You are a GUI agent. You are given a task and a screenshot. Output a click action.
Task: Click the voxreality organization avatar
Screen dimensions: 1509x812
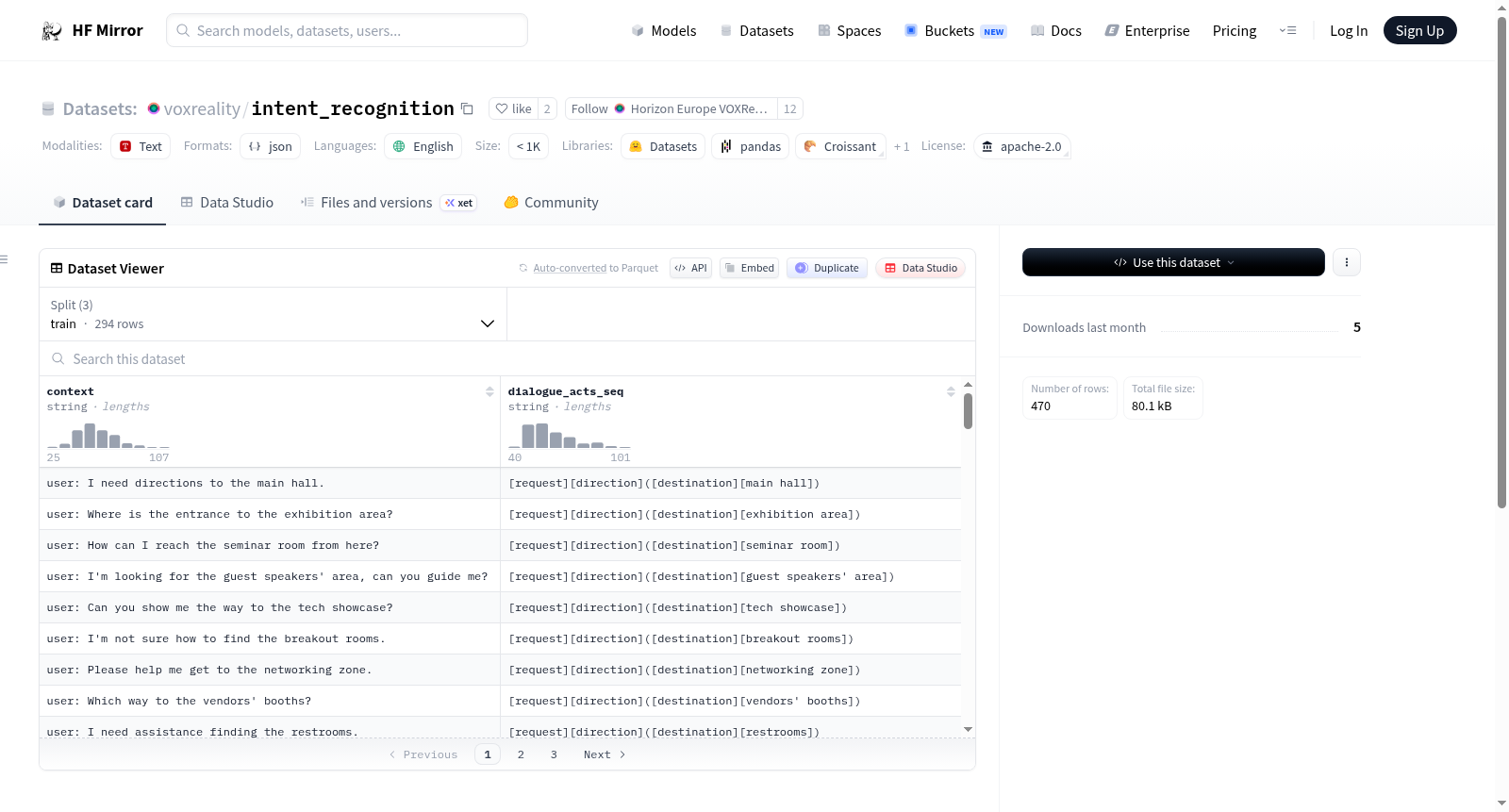[x=154, y=108]
